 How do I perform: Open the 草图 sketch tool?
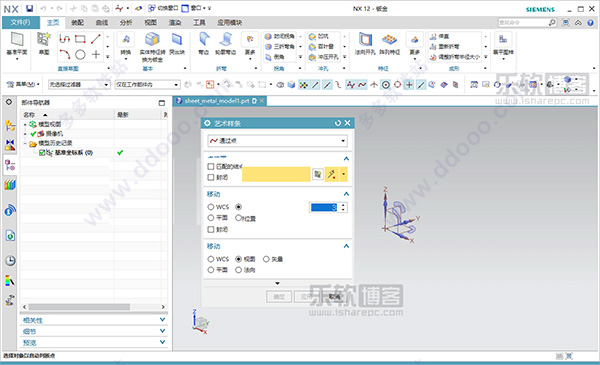click(x=44, y=39)
